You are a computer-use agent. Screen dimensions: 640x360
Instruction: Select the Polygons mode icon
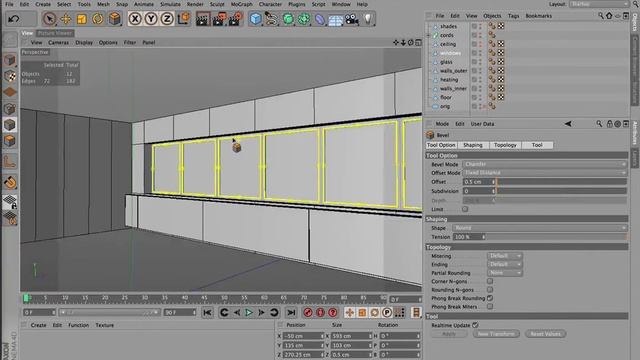click(x=10, y=141)
